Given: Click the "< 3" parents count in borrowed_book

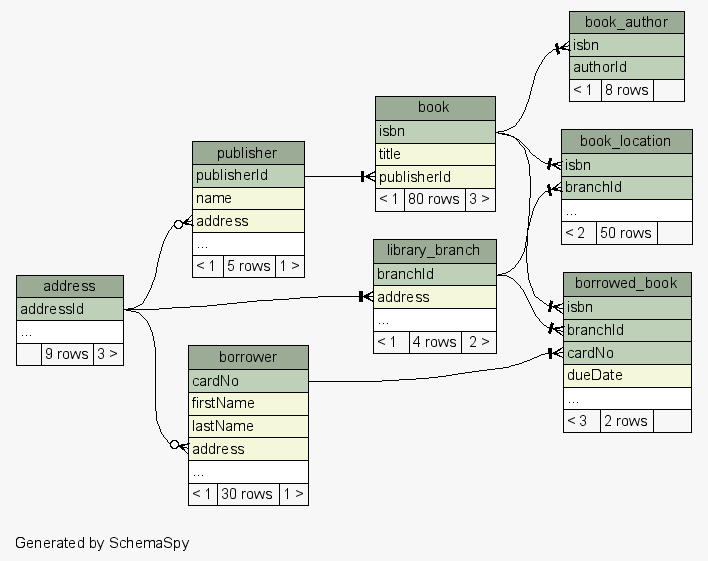Looking at the screenshot, I should [x=579, y=421].
